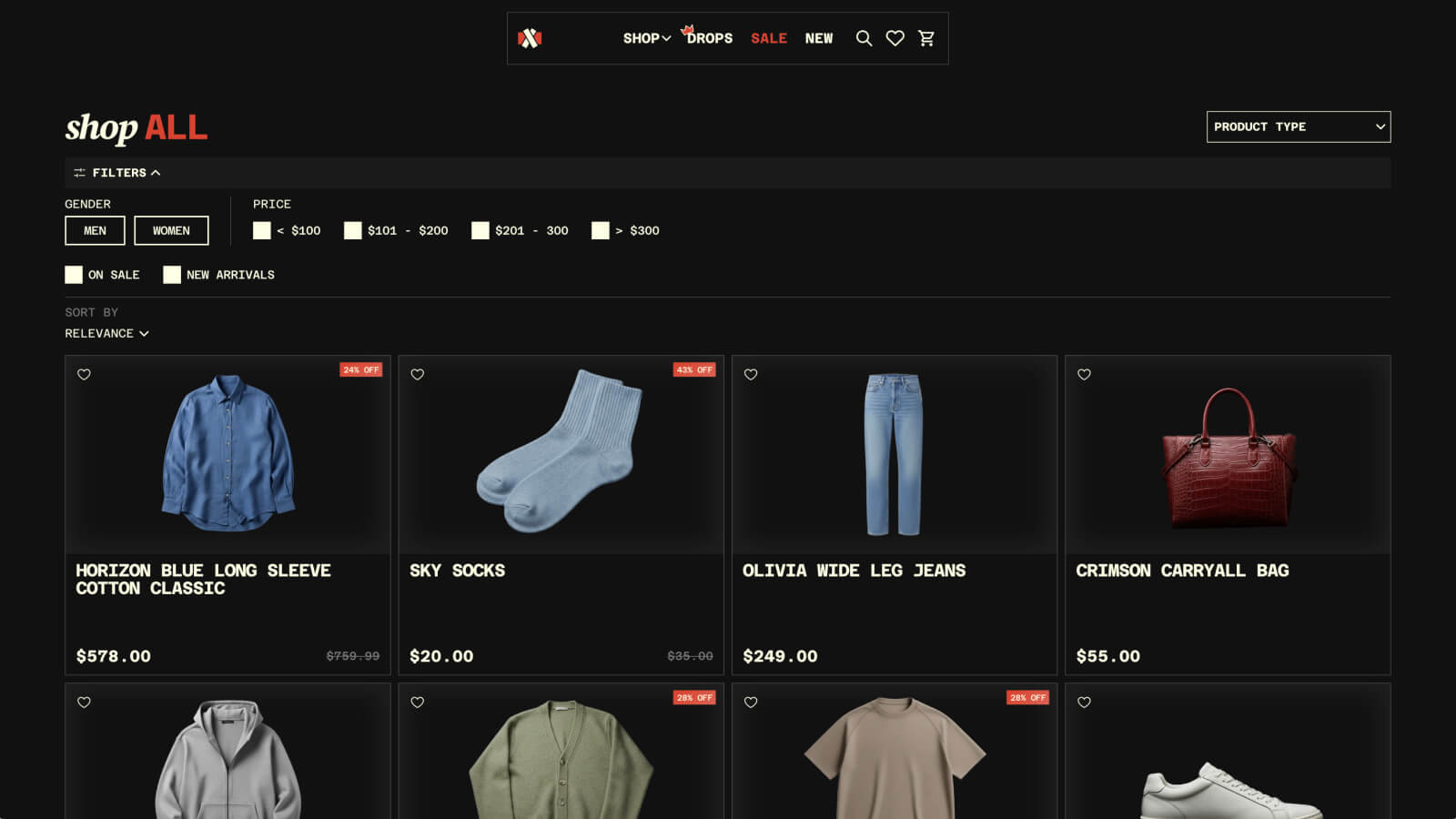Favorite the beige t-shirt product

coord(751,702)
